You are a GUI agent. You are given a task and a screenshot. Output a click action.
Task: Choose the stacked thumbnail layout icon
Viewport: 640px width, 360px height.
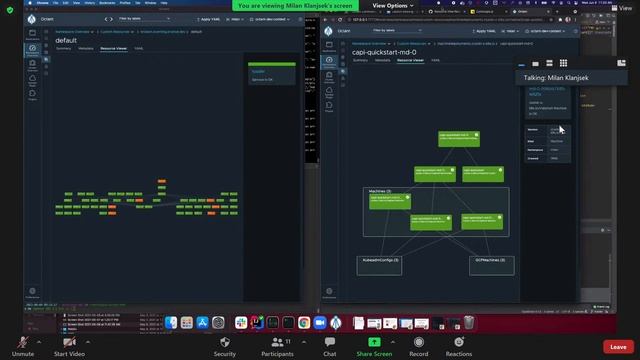click(549, 63)
